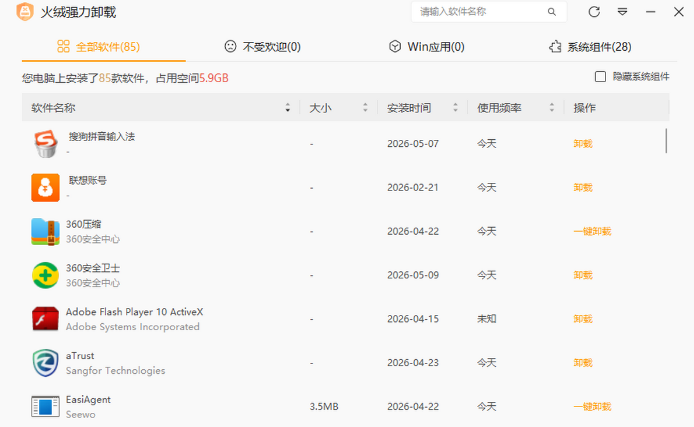The height and width of the screenshot is (427, 694).
Task: Click the search magnifier icon
Action: point(551,12)
